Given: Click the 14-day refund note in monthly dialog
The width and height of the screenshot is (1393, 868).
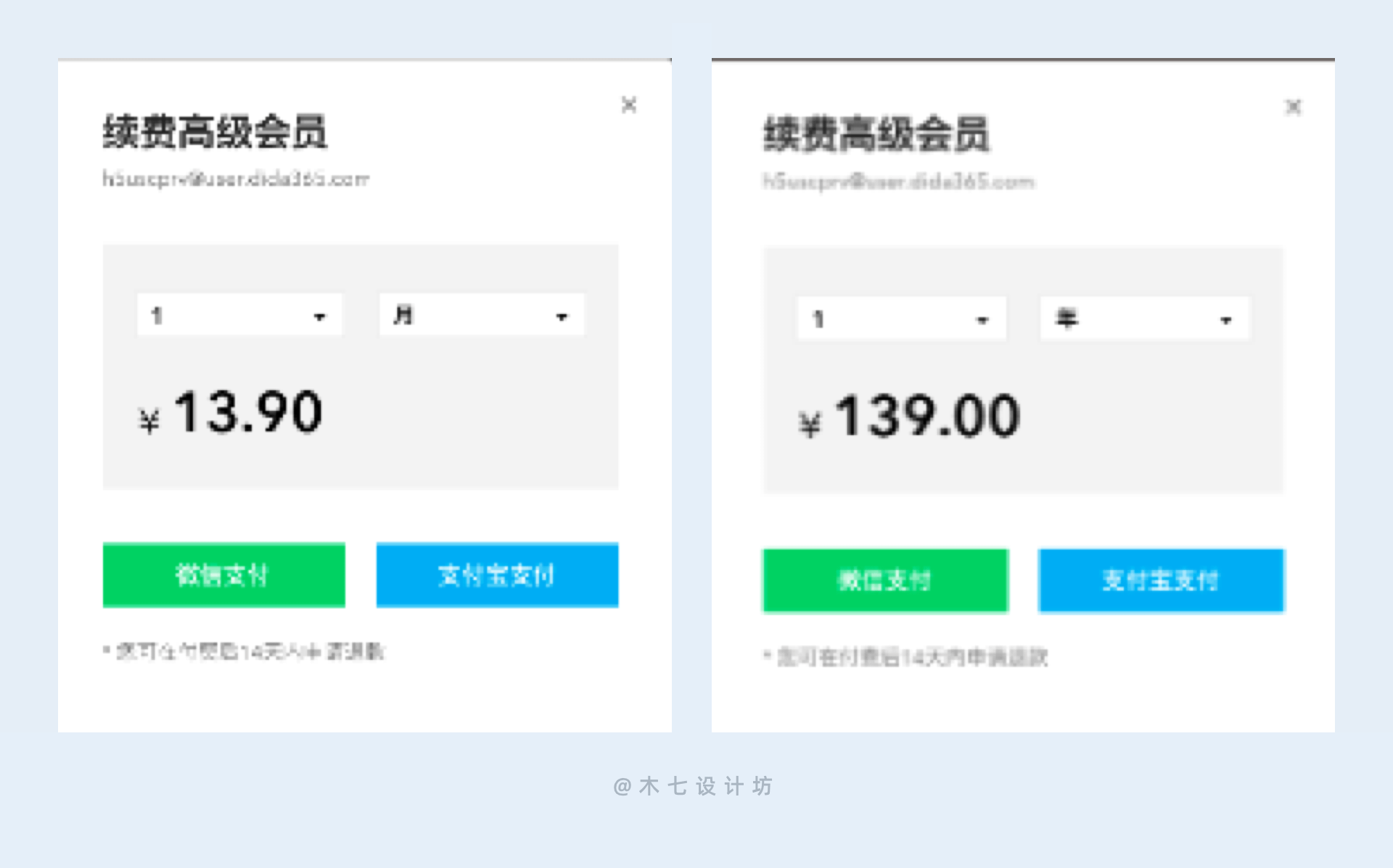Looking at the screenshot, I should point(245,651).
